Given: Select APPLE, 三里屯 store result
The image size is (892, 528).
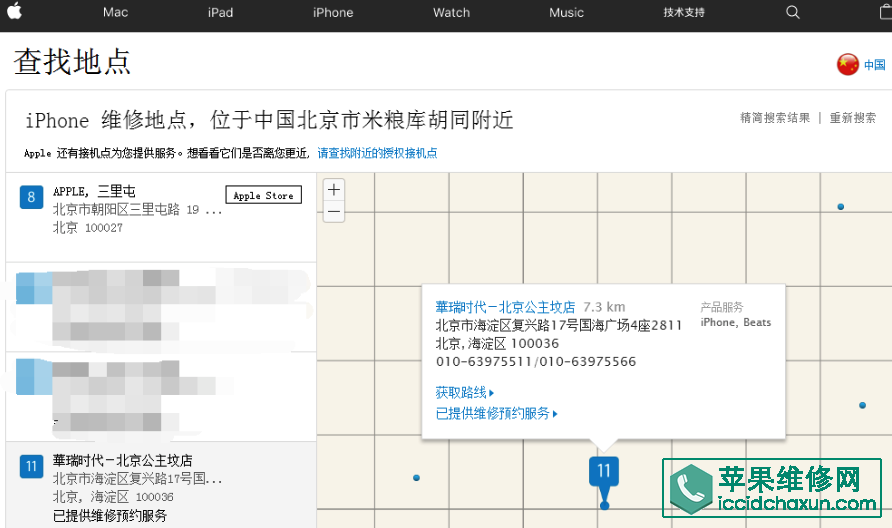Looking at the screenshot, I should tap(161, 217).
